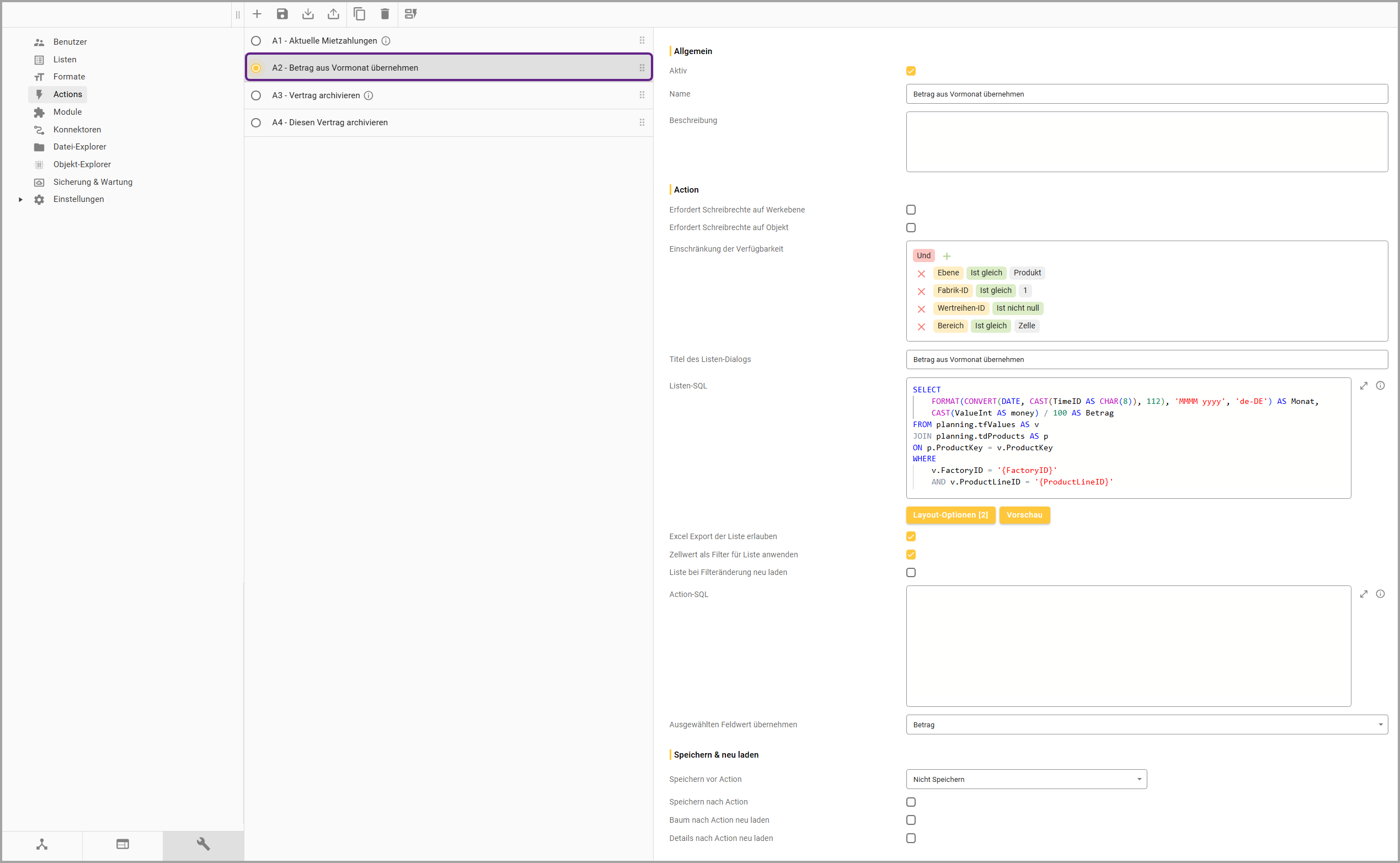
Task: Expand the Einstellungen tree node
Action: [x=20, y=200]
